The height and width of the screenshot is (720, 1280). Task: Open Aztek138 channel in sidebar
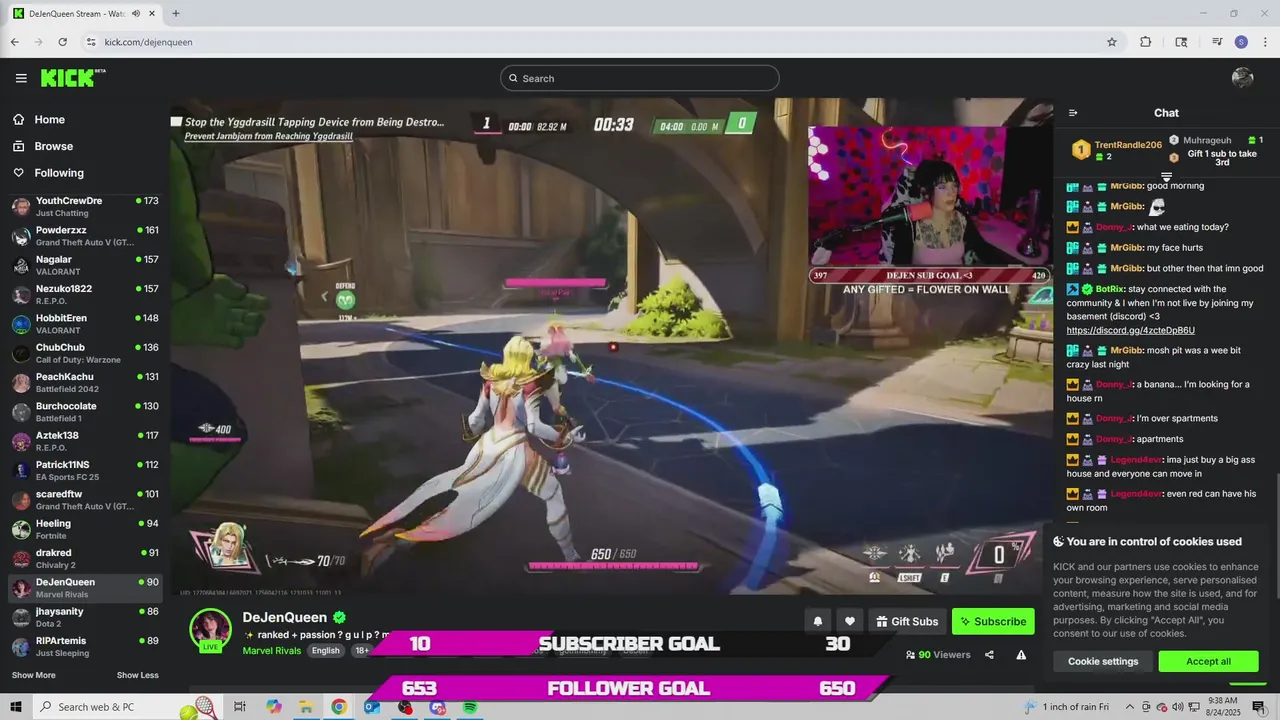coord(85,441)
